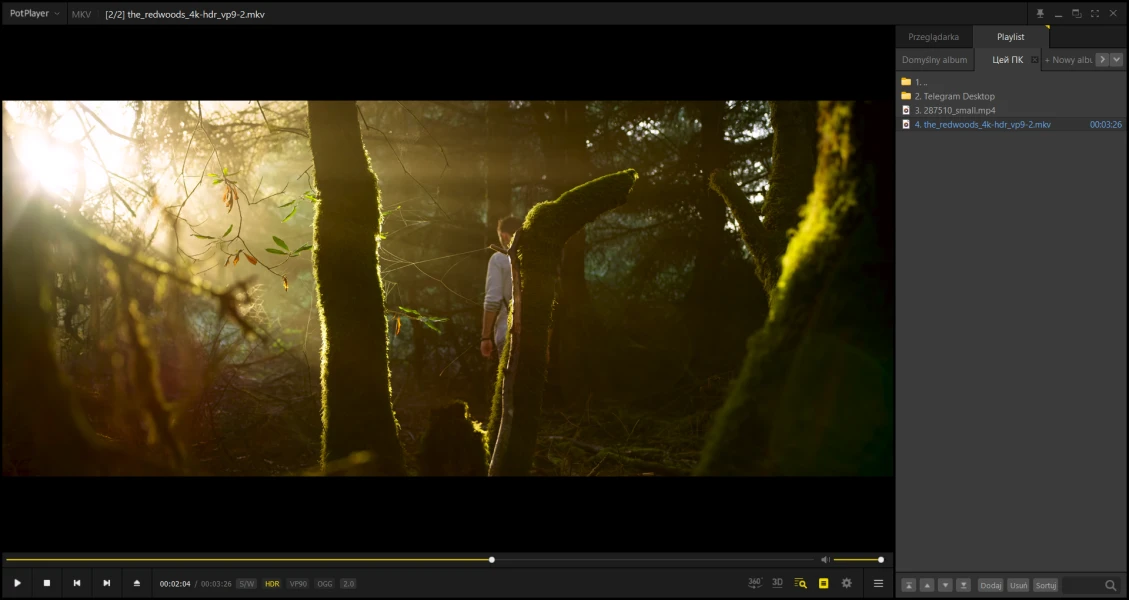Click the 3D video mode icon
Screen dimensions: 1129x600
[777, 583]
